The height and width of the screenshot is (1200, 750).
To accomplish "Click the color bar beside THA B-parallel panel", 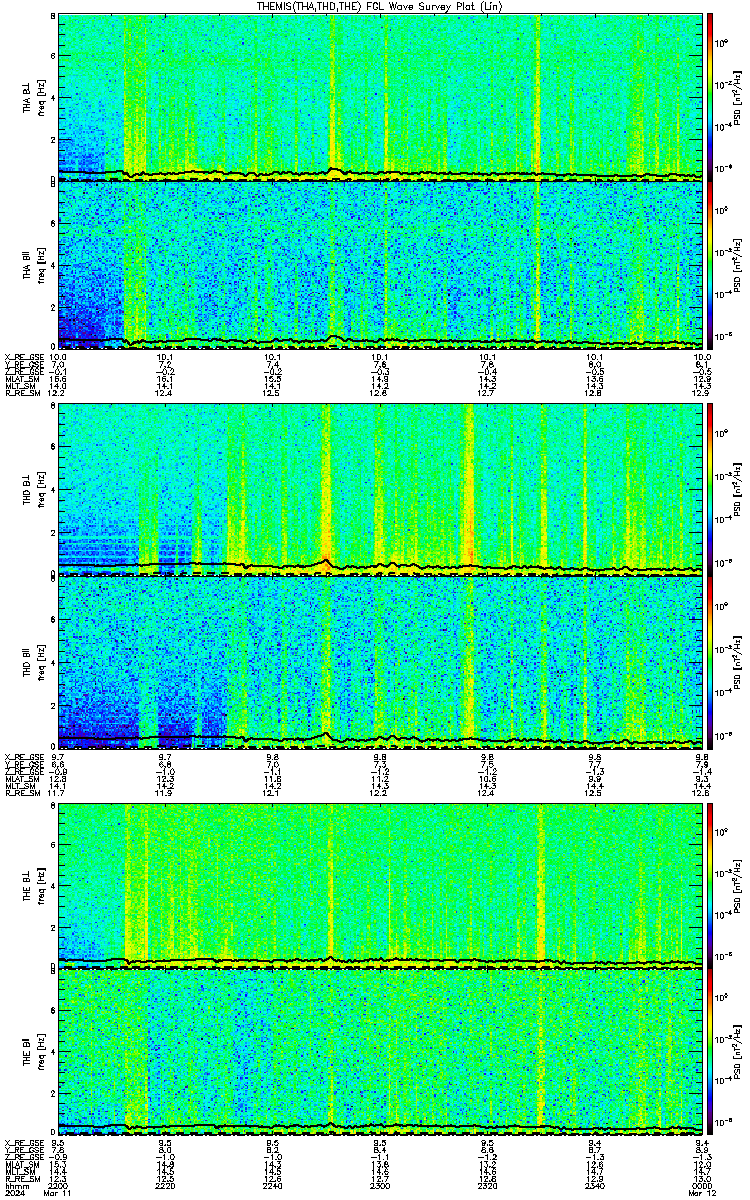I will point(710,265).
